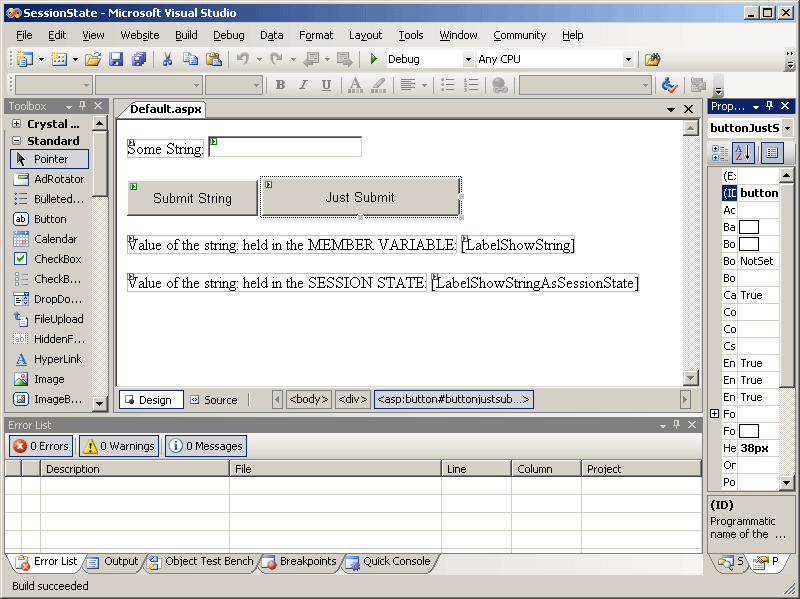Click the Save icon in the toolbar
800x599 pixels.
point(116,60)
